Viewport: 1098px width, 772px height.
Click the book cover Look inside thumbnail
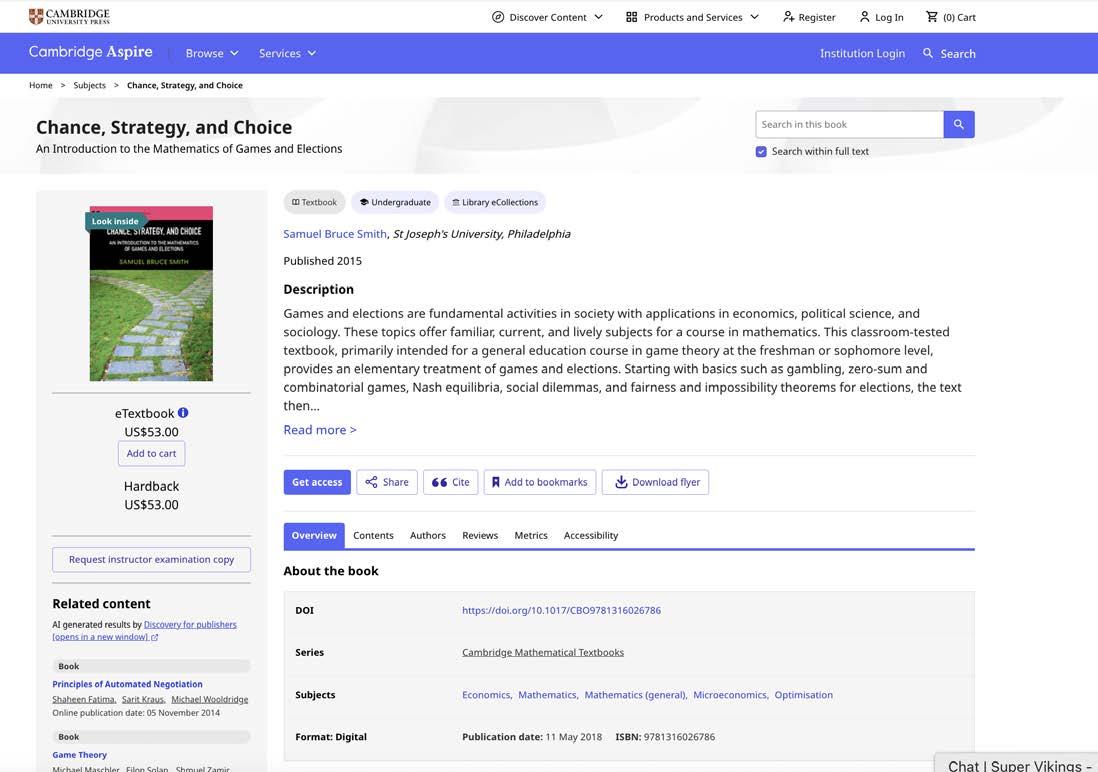pos(151,294)
